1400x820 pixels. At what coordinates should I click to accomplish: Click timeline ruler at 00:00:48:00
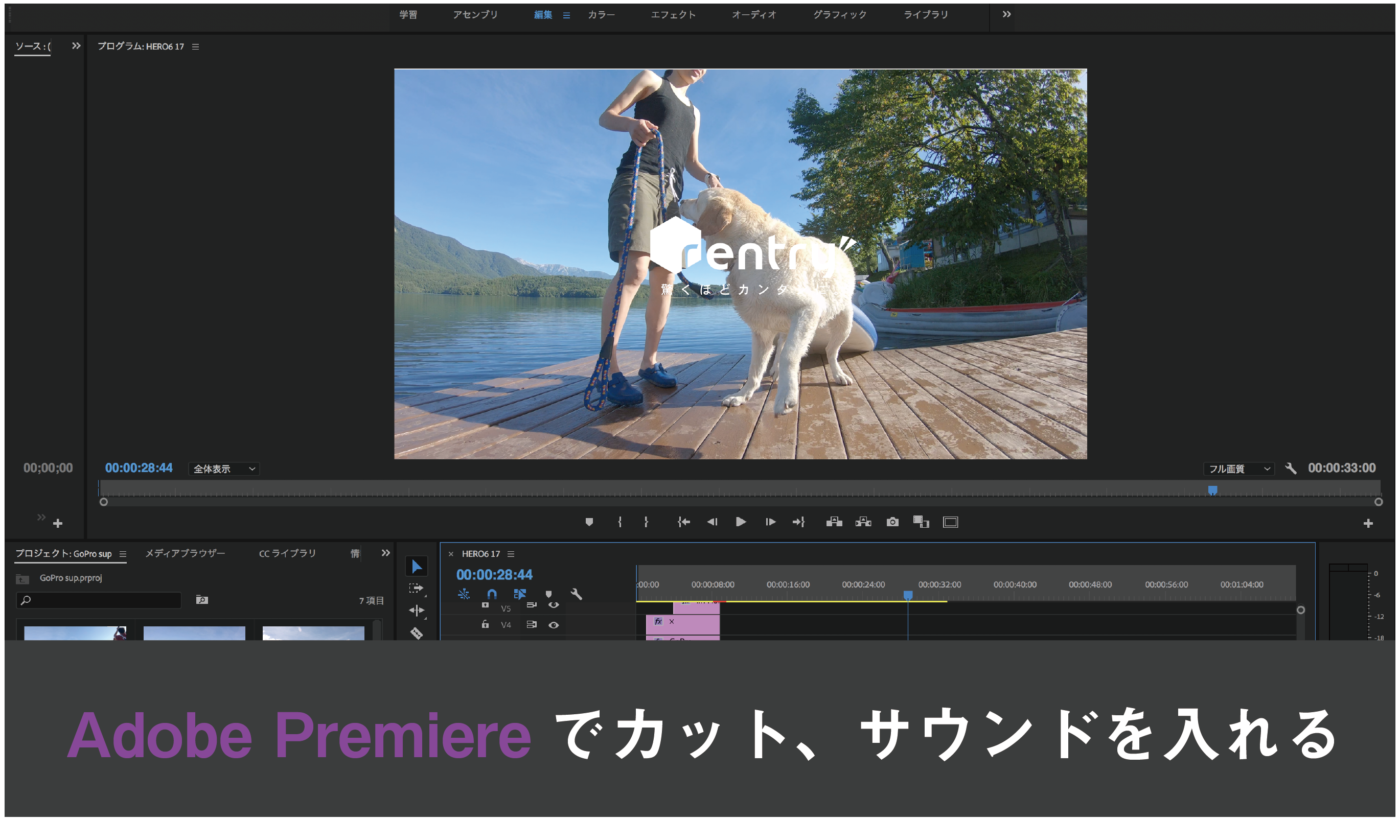(1089, 584)
